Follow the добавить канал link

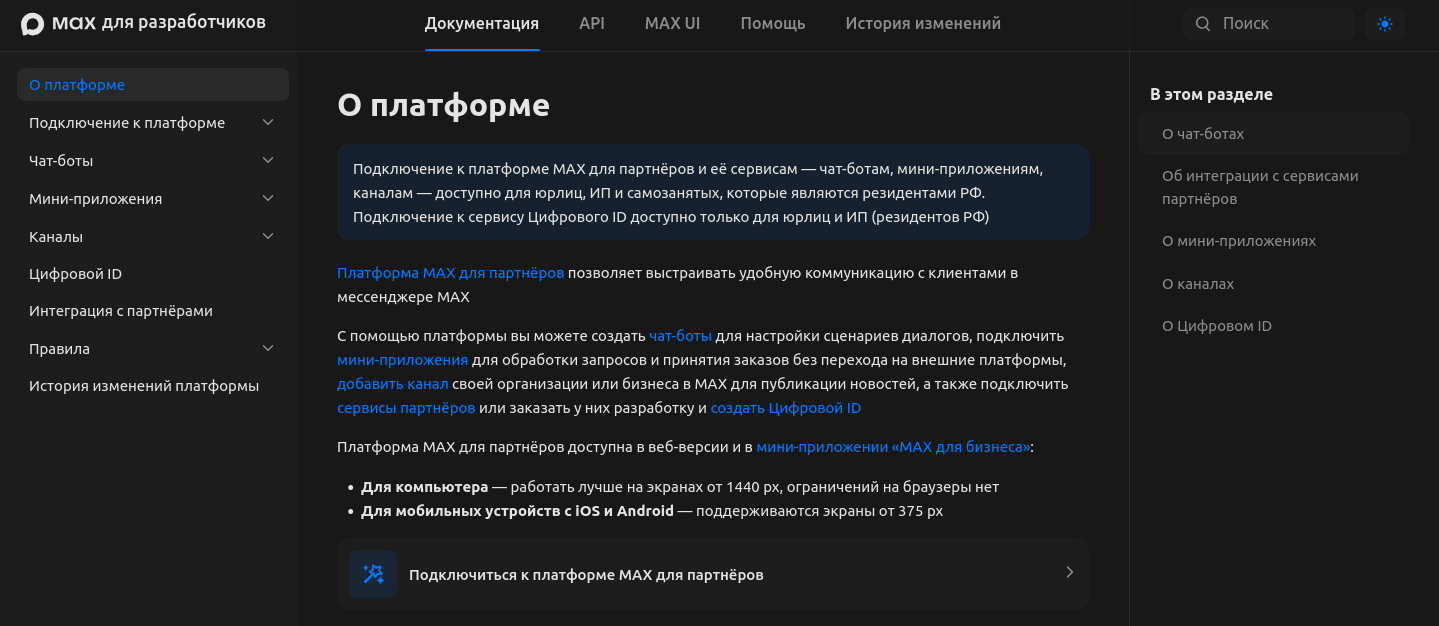click(393, 384)
